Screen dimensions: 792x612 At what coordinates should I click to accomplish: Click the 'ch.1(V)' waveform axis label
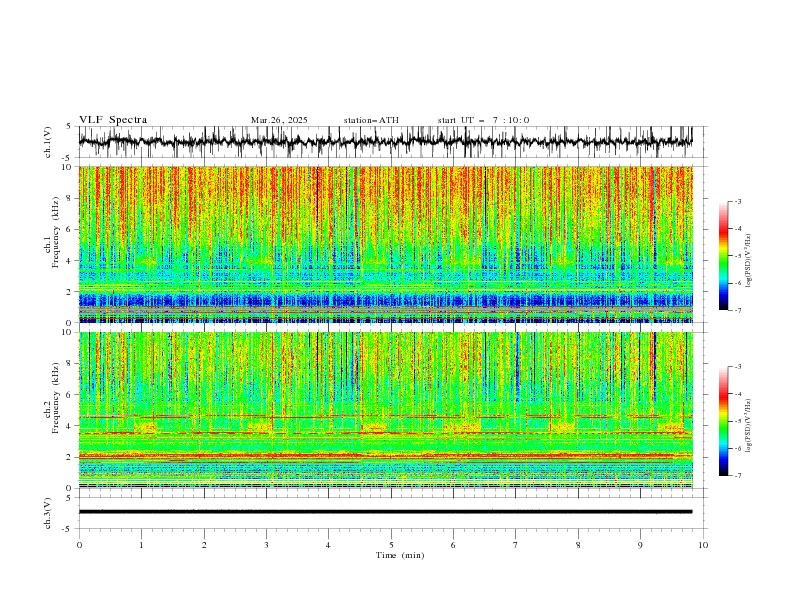(48, 142)
